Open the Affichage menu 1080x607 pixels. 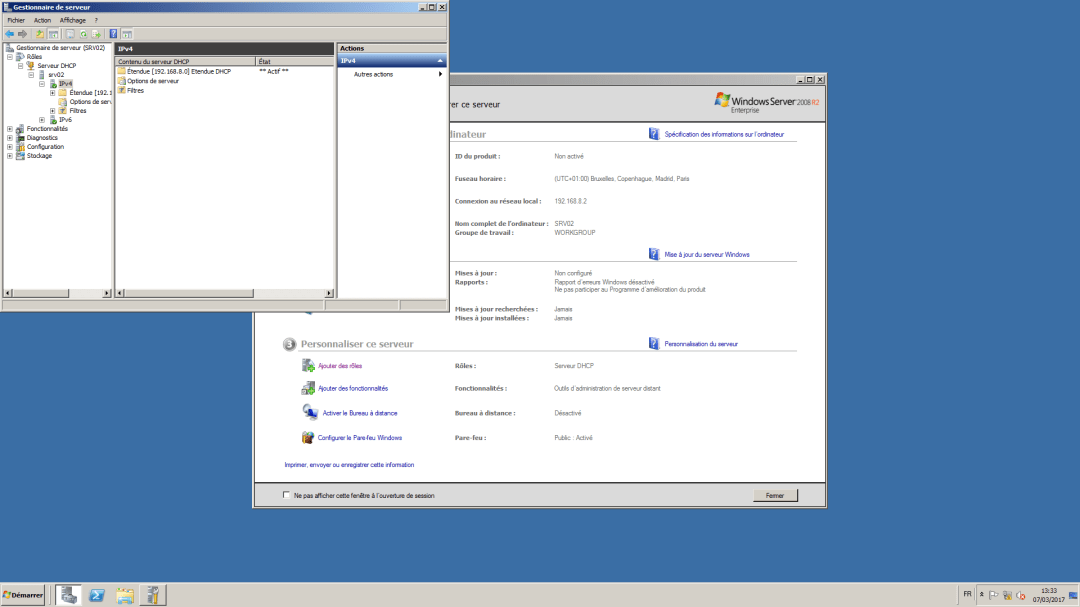(72, 20)
